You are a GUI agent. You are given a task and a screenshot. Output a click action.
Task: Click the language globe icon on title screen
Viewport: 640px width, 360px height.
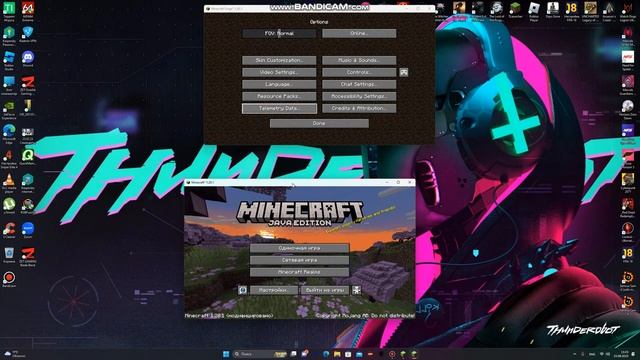(243, 290)
